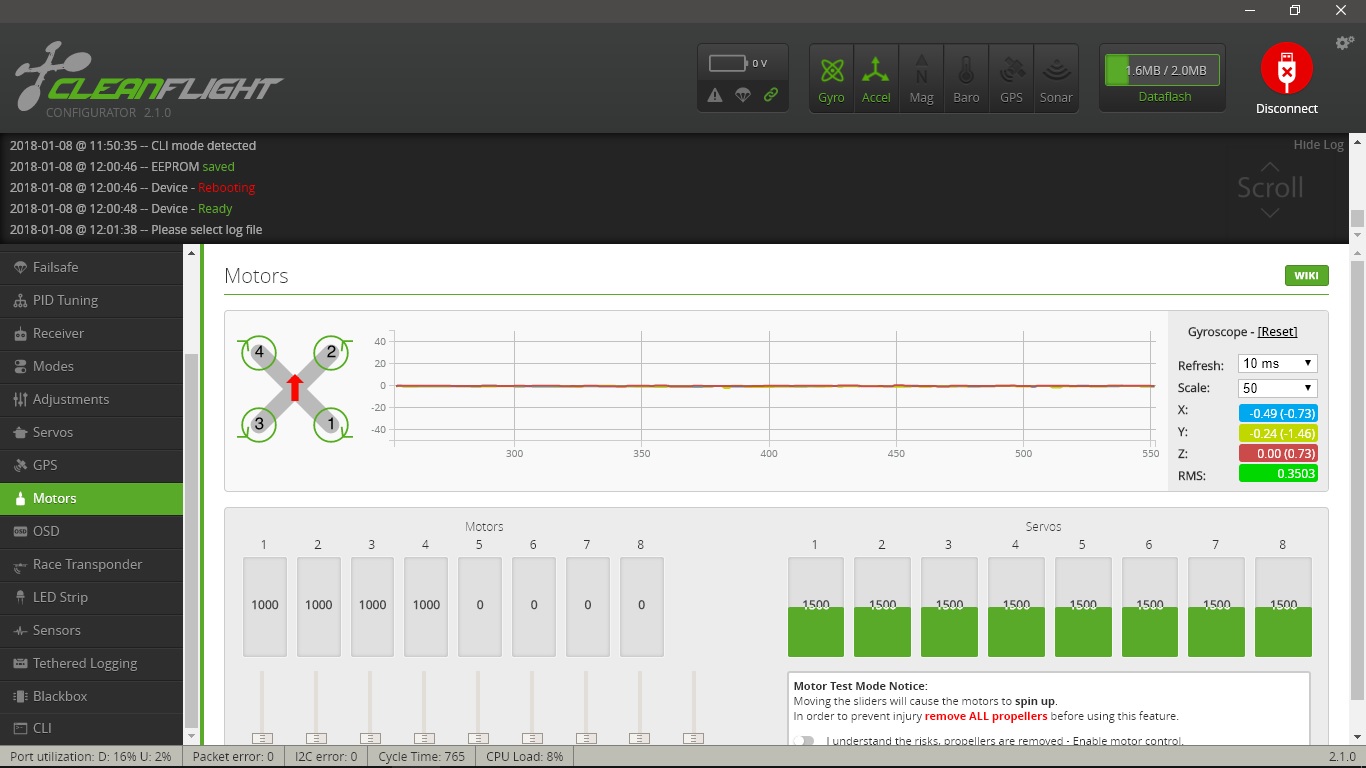Screen dimensions: 1366x768
Task: Click the sidebar vertical scrollbar
Action: pyautogui.click(x=191, y=540)
